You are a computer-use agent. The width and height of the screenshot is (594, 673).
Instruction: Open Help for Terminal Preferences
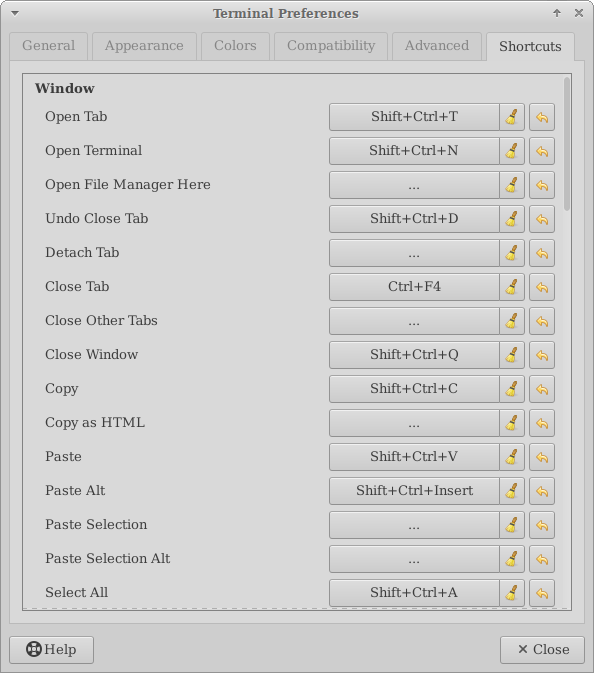(52, 650)
